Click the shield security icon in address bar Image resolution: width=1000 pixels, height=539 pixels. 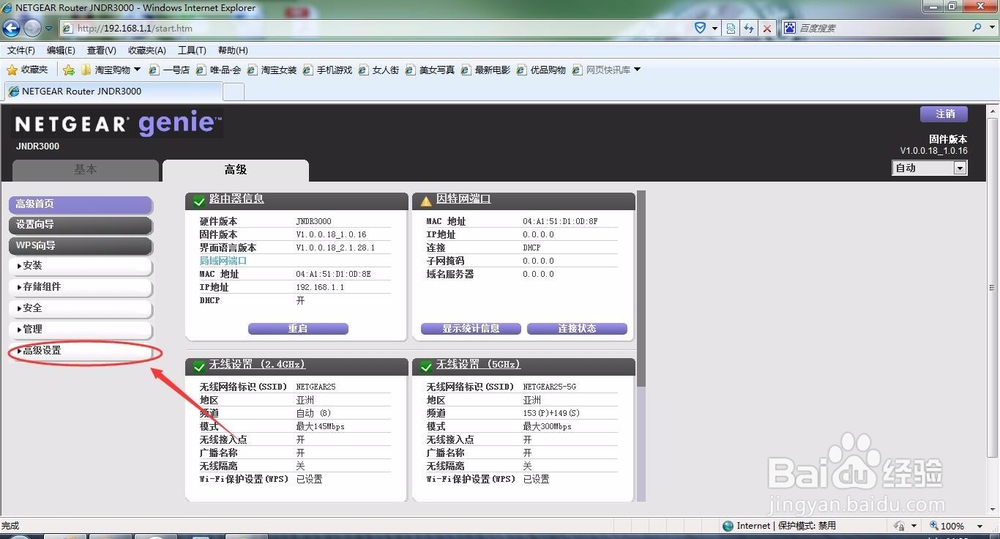coord(700,28)
